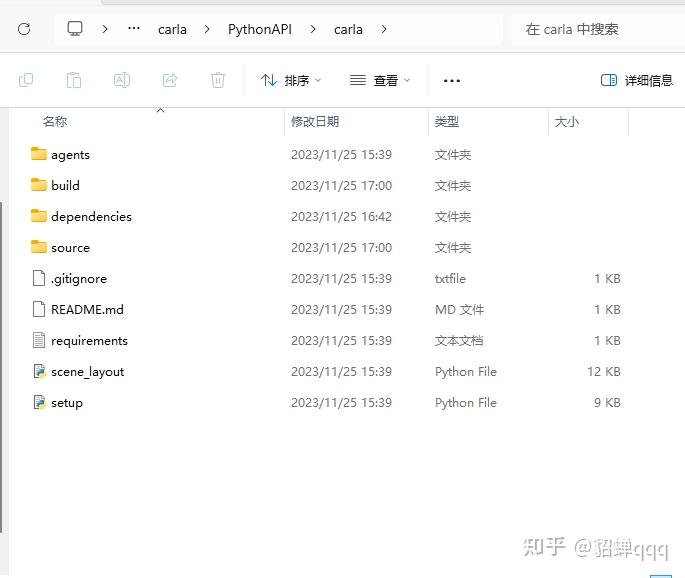Expand chevron after PythonAPI in breadcrumb

click(313, 29)
